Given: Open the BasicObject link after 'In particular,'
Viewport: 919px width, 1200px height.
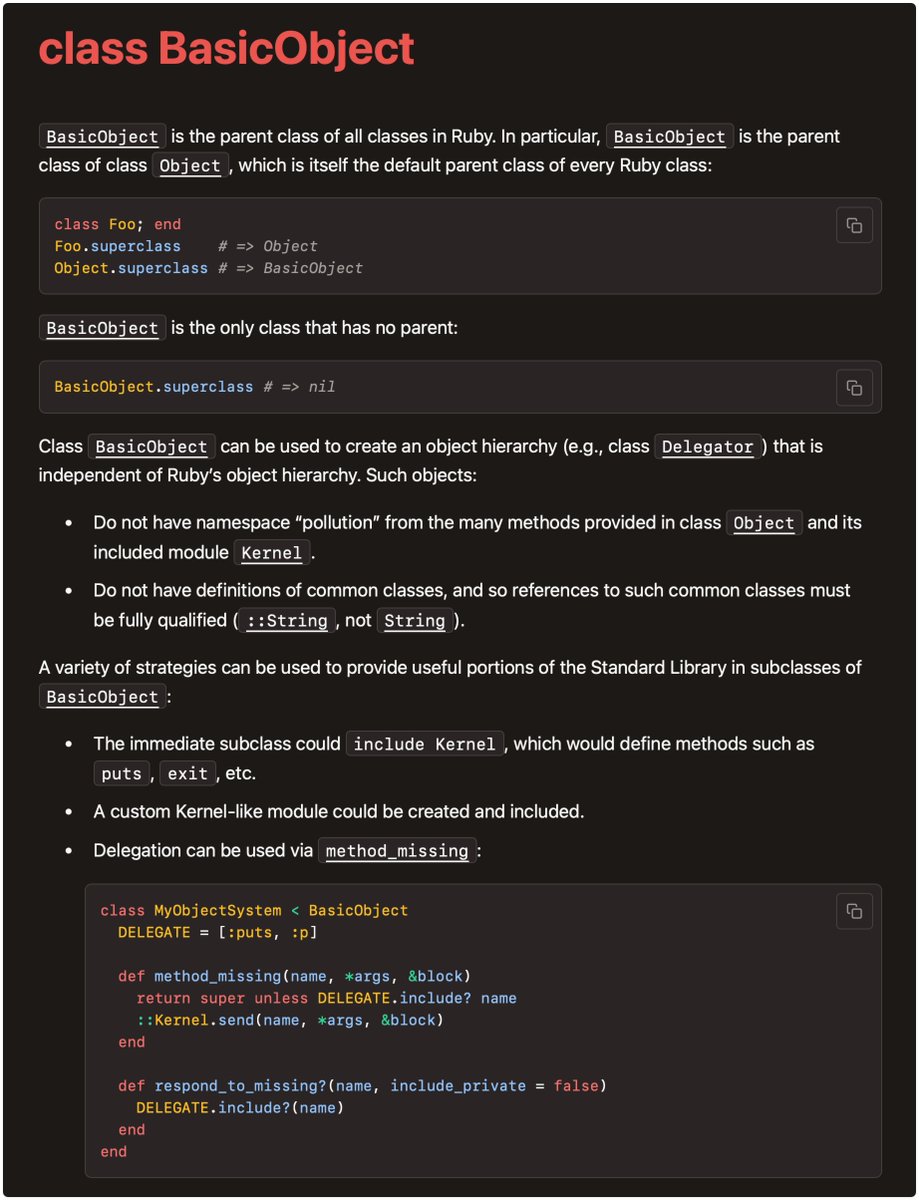Looking at the screenshot, I should [670, 137].
